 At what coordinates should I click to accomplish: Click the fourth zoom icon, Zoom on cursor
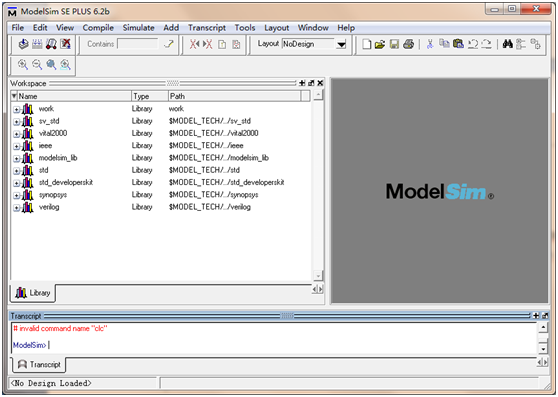point(65,64)
